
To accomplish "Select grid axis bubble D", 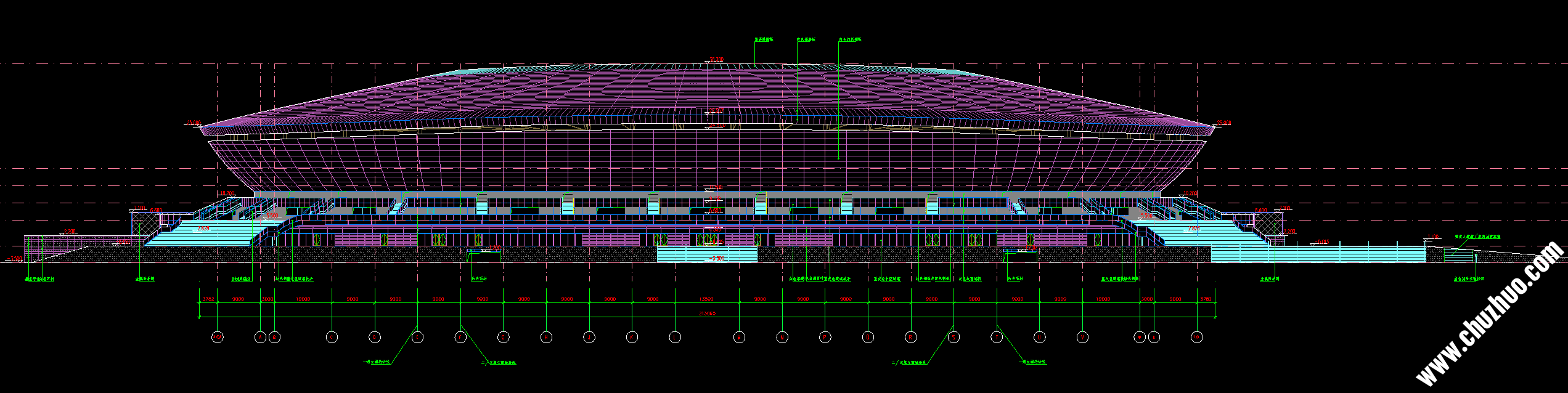I will tap(374, 337).
